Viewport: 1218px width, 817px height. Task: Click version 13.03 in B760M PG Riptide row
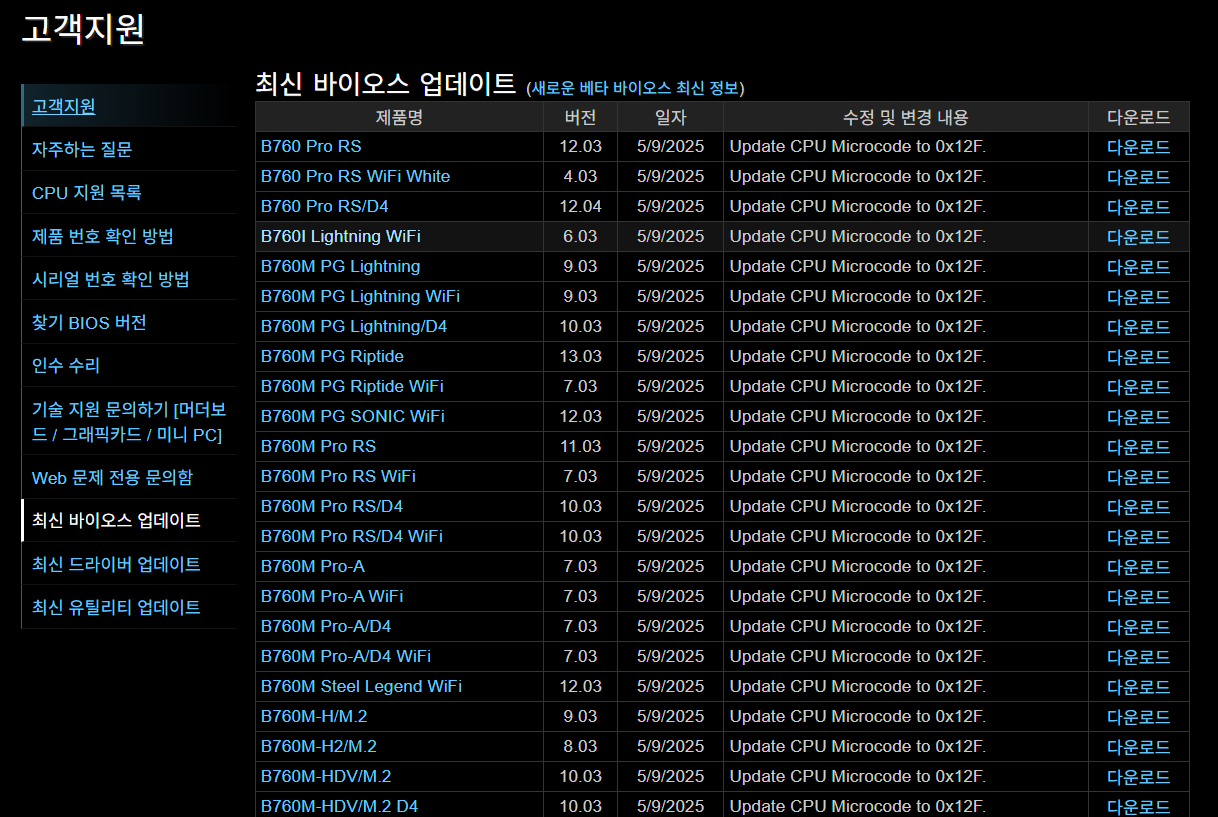[580, 356]
